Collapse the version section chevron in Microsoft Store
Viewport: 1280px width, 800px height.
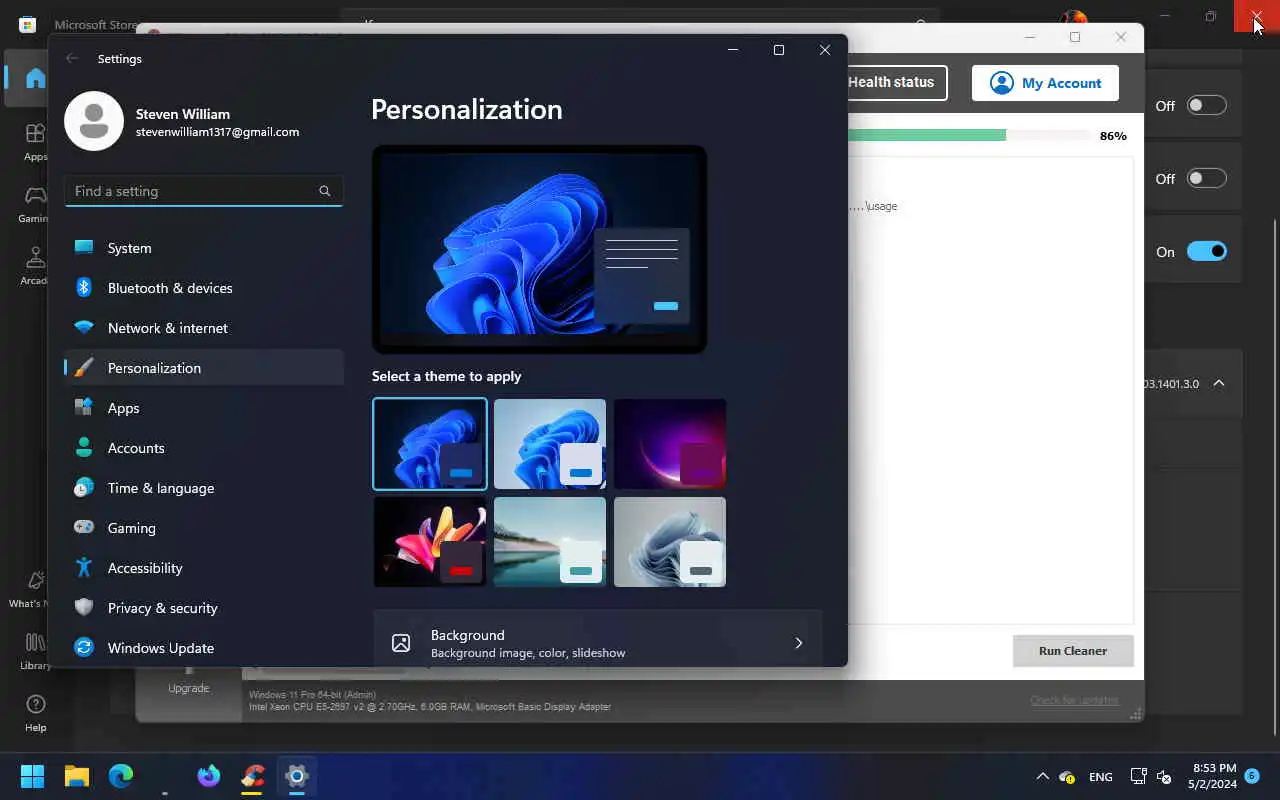point(1219,383)
